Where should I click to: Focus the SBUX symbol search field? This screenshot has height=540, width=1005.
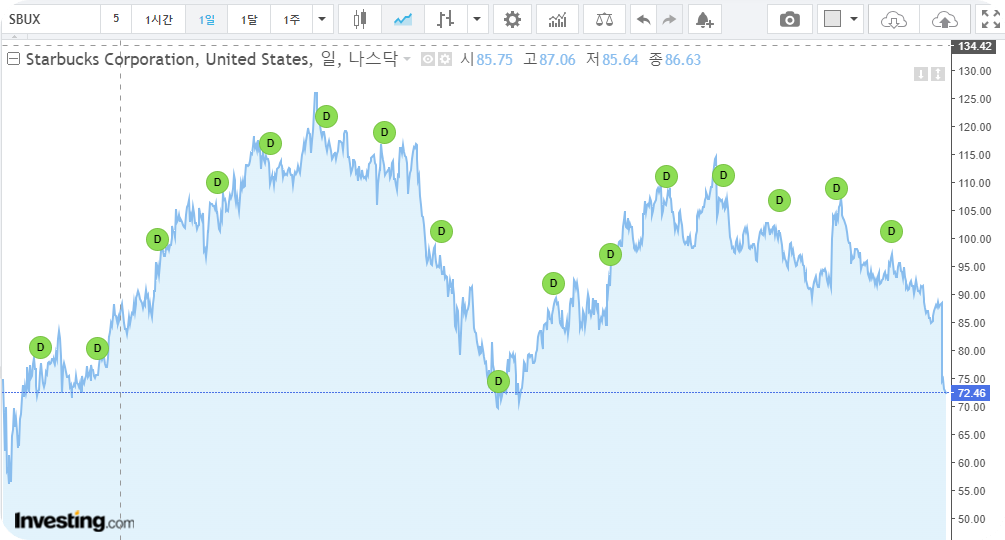pos(51,19)
